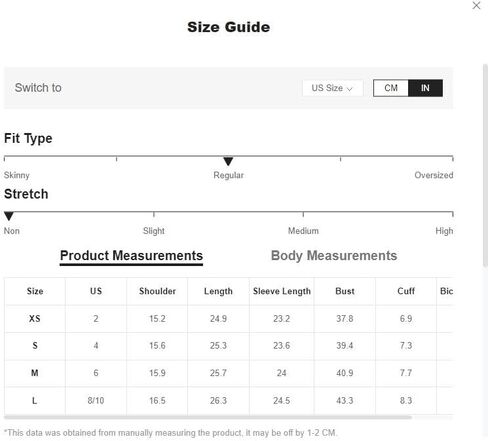Click the vertical scrollbar on right

(x=485, y=166)
